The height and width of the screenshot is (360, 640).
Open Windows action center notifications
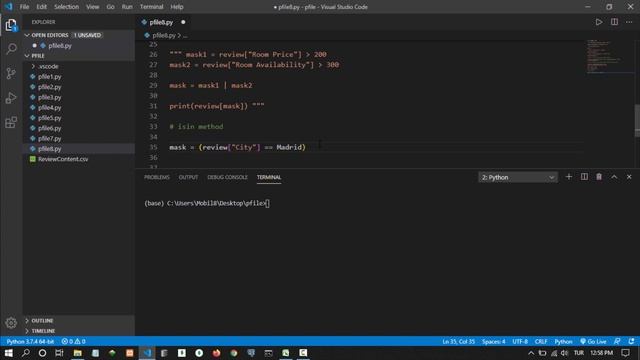click(x=625, y=353)
